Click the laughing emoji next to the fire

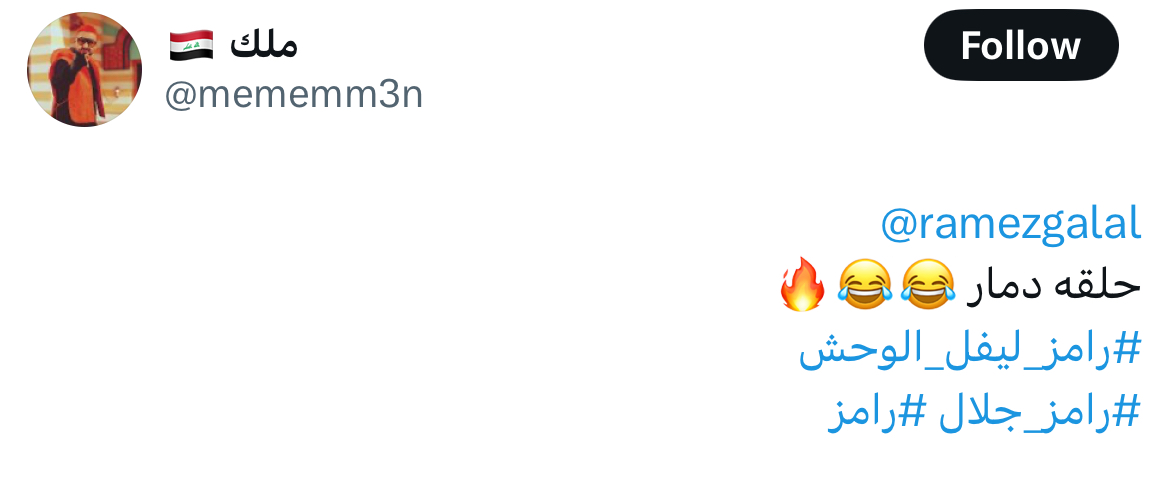(864, 285)
